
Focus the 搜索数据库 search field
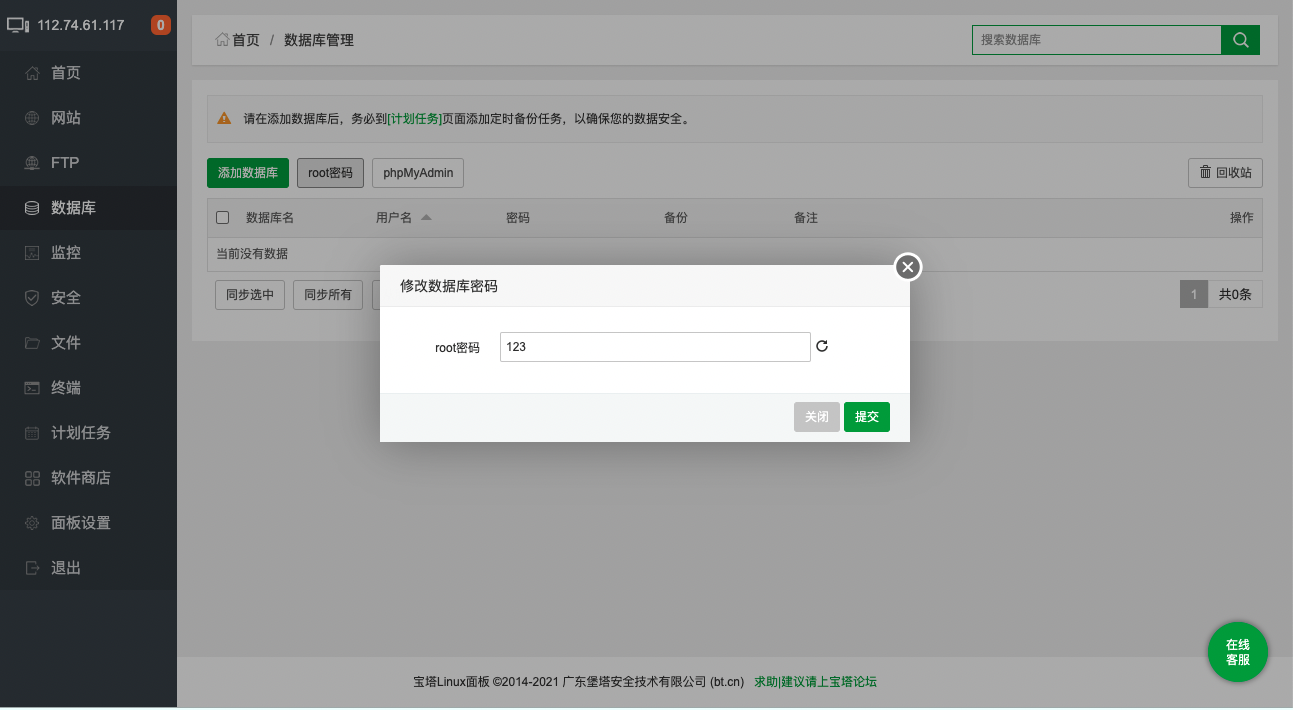[x=1096, y=40]
